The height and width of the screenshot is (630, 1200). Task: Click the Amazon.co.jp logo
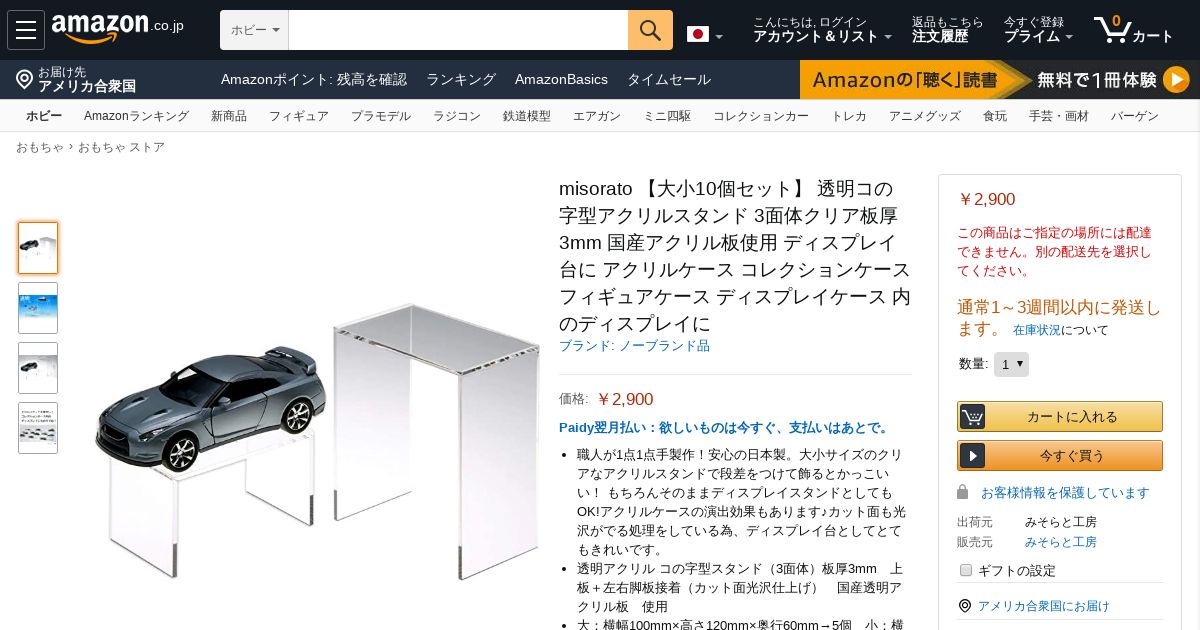(x=118, y=29)
